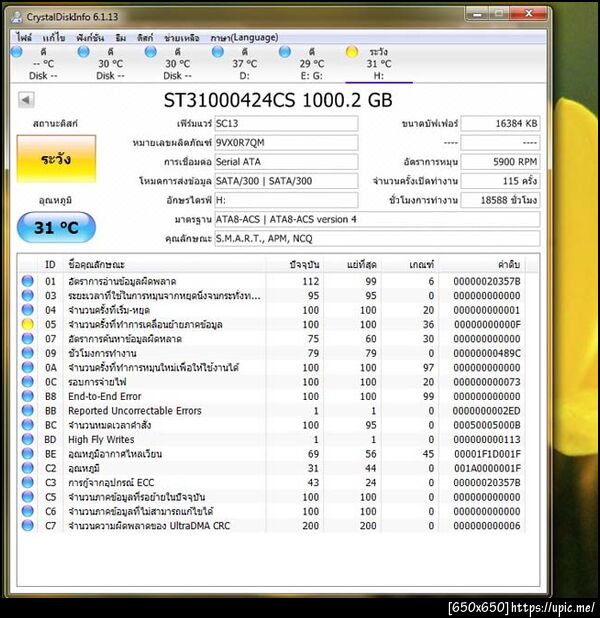The image size is (600, 618).
Task: Open the ภาษา(Language) menu
Action: coord(244,37)
